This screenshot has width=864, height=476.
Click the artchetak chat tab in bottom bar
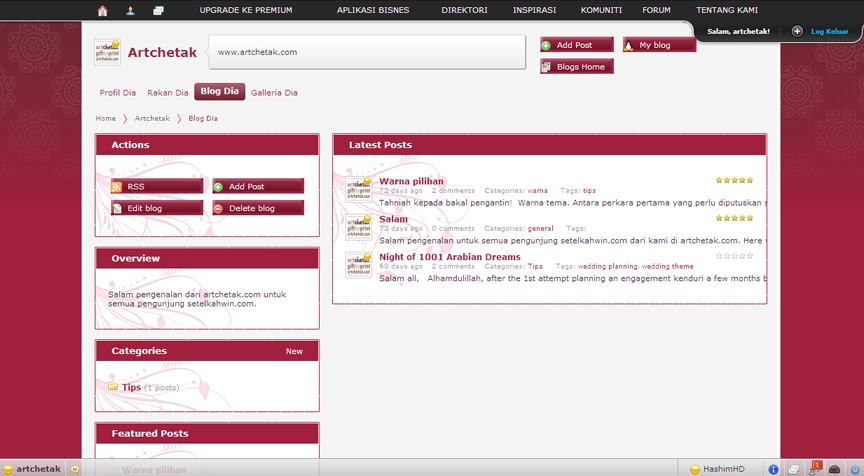33,469
